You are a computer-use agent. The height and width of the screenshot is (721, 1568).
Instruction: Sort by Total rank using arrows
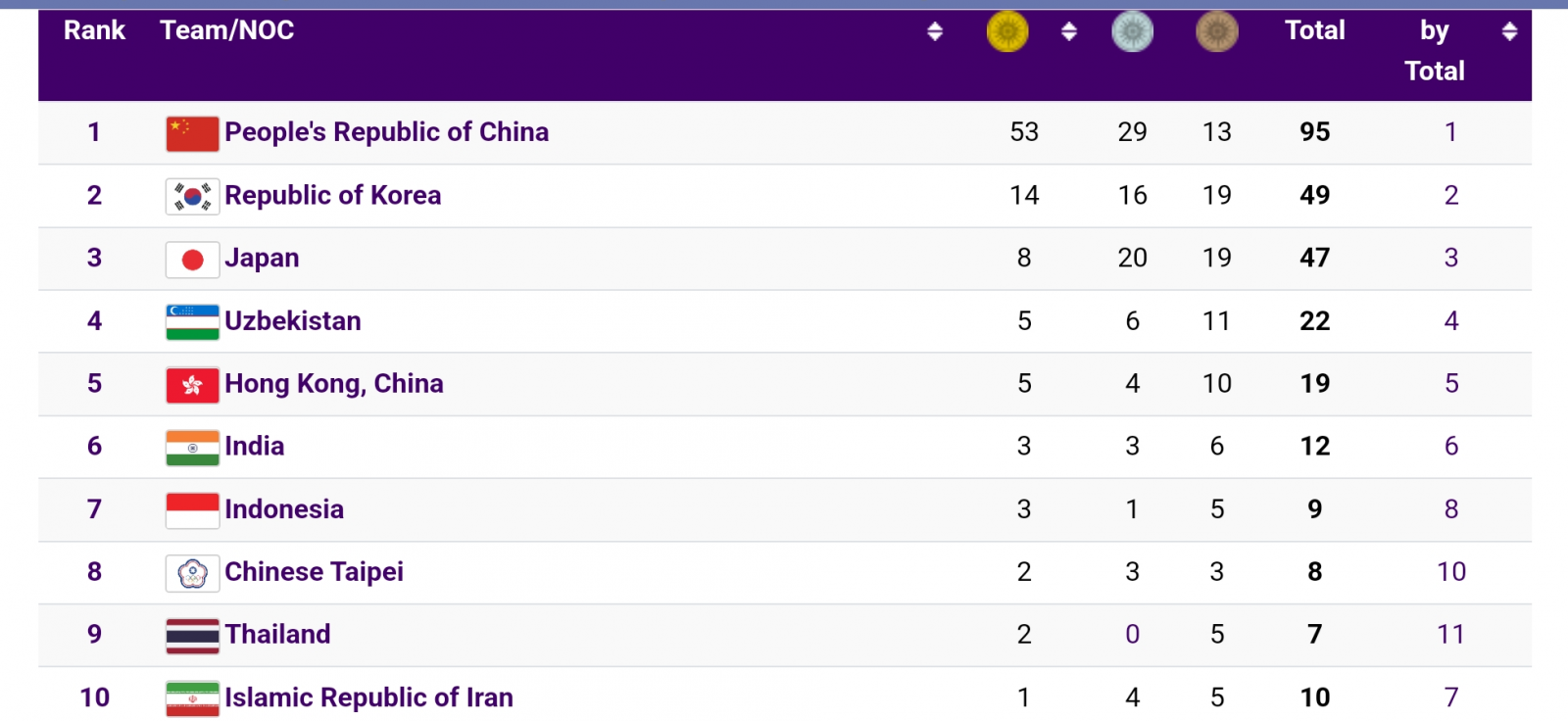[x=1509, y=31]
